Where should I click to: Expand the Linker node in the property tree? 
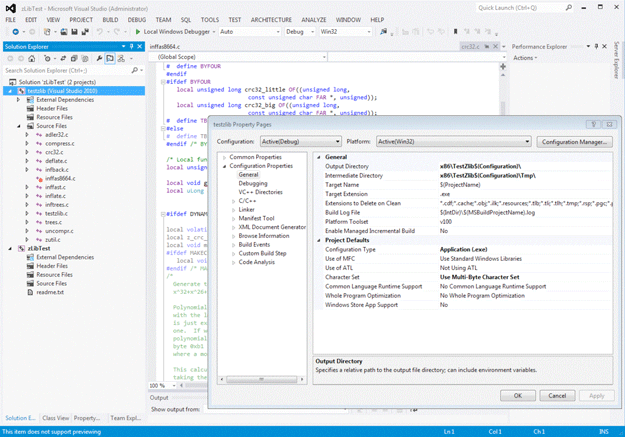coord(234,209)
